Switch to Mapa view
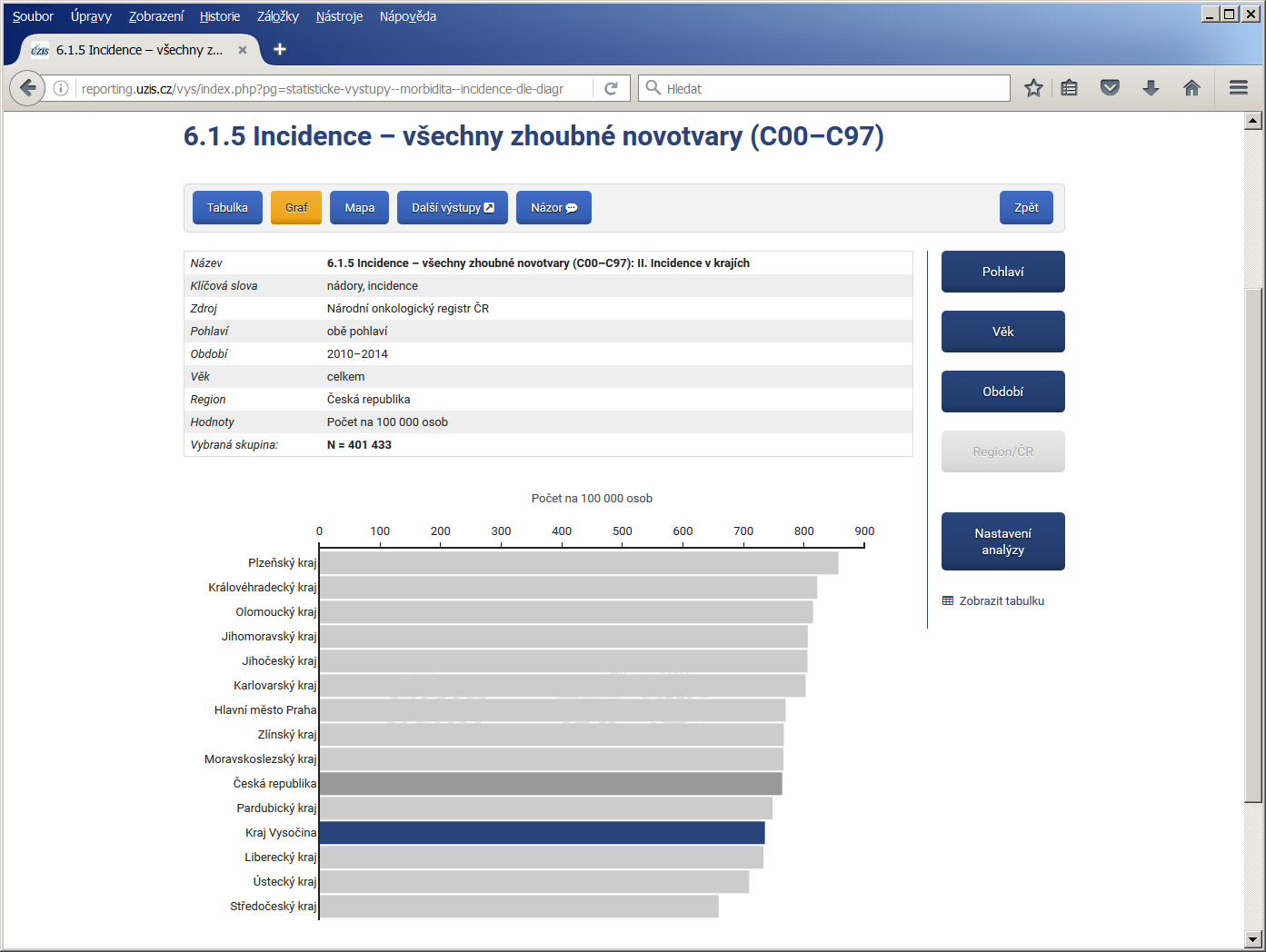This screenshot has width=1266, height=952. coord(360,207)
